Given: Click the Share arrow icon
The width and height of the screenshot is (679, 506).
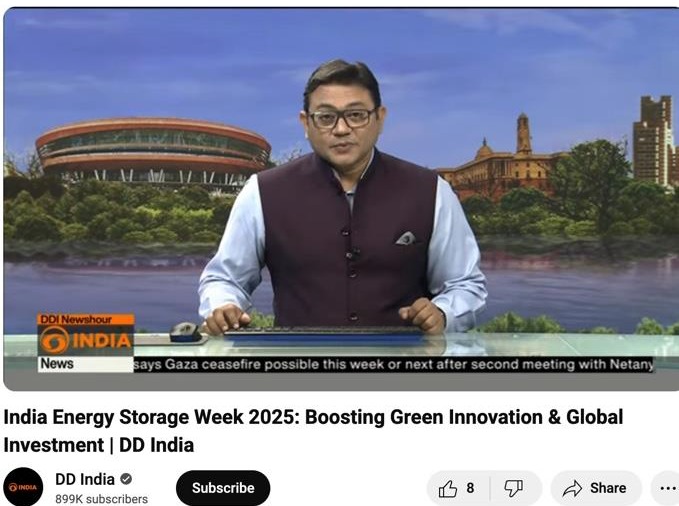Looking at the screenshot, I should point(572,488).
